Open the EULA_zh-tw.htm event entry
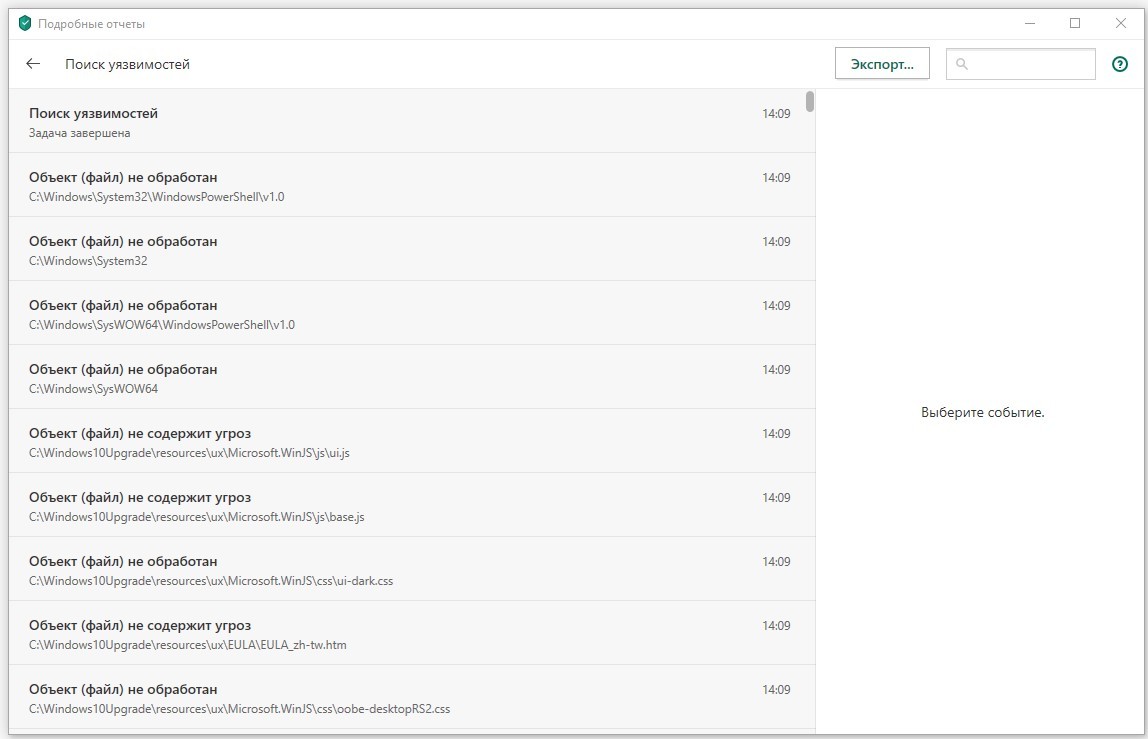 click(x=410, y=634)
